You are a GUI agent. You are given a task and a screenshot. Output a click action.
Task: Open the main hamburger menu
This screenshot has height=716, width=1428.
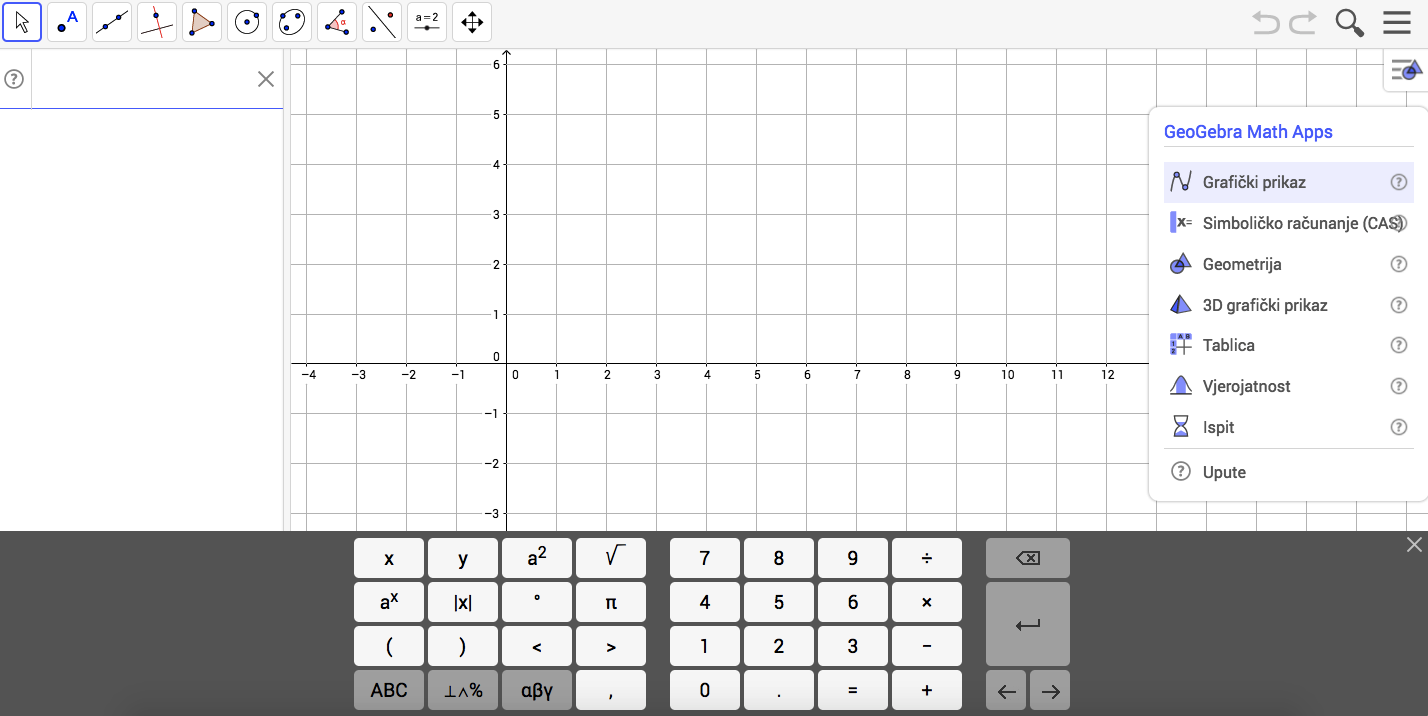point(1397,22)
